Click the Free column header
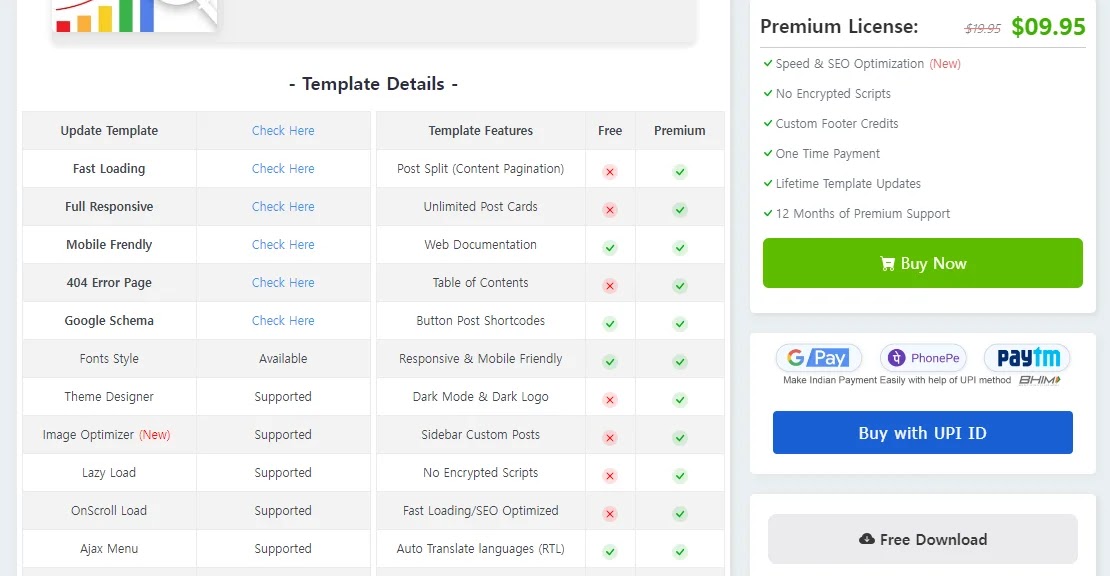This screenshot has width=1110, height=576. (x=610, y=130)
